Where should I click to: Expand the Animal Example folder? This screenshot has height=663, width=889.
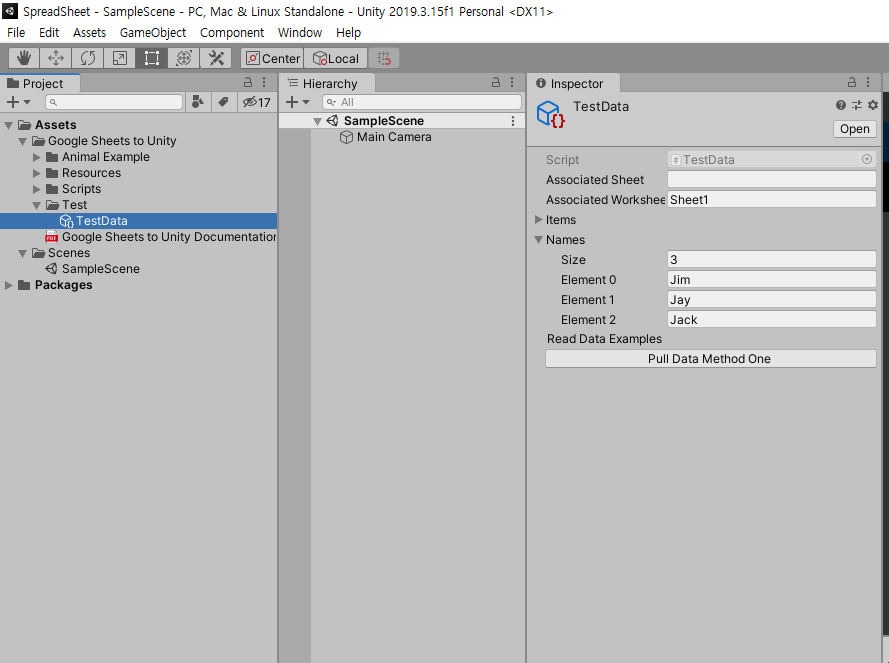(x=37, y=157)
